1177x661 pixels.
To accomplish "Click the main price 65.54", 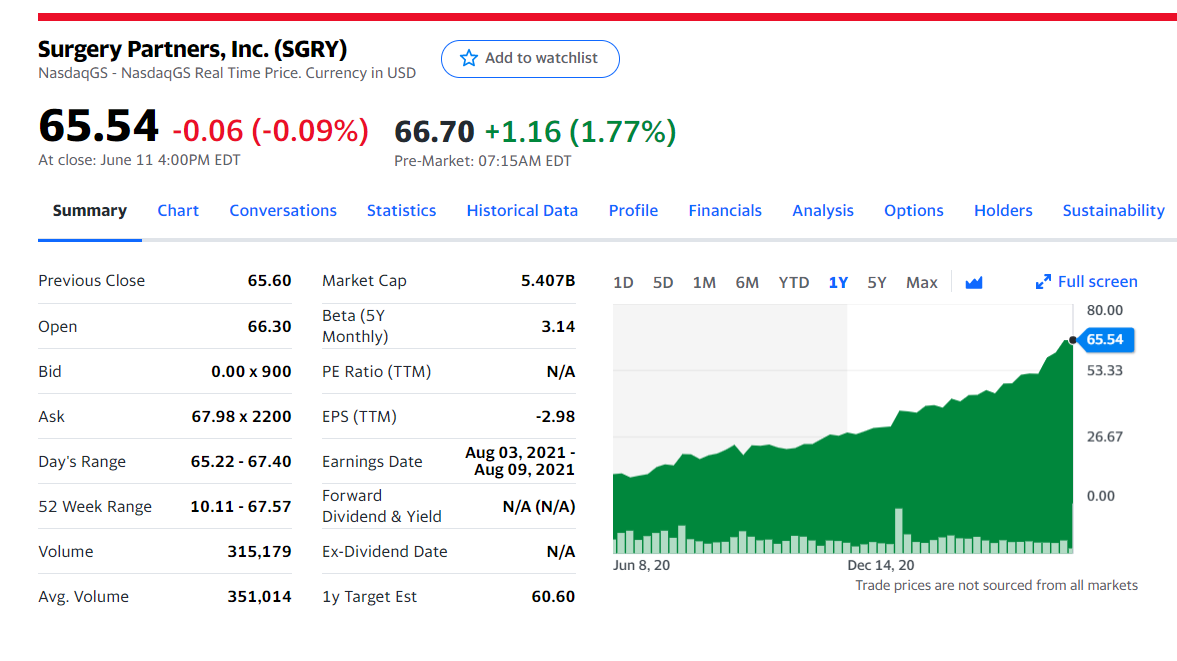I will pos(98,125).
